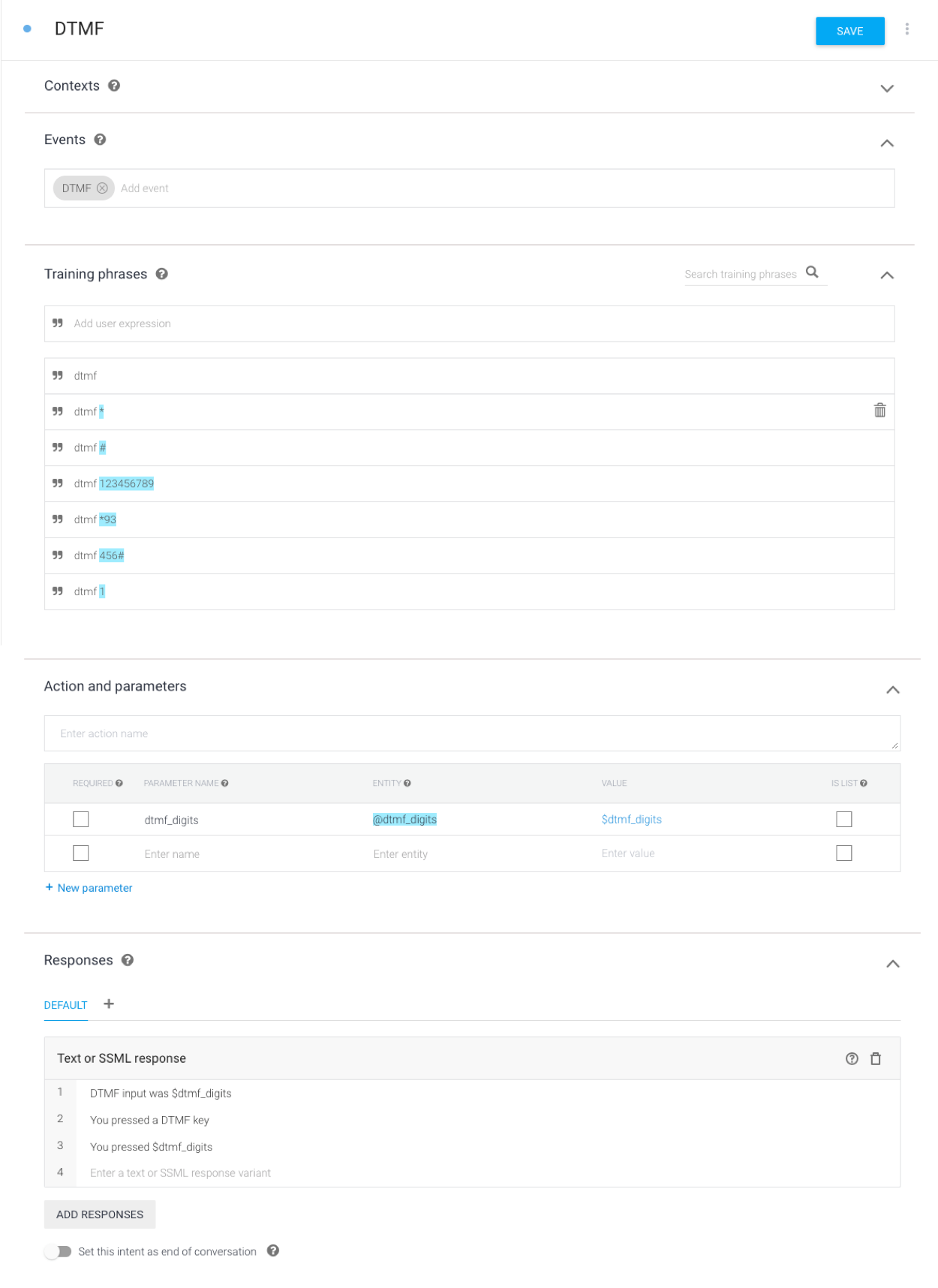Click the Events help question icon
This screenshot has width=938, height=1288.
pos(100,140)
